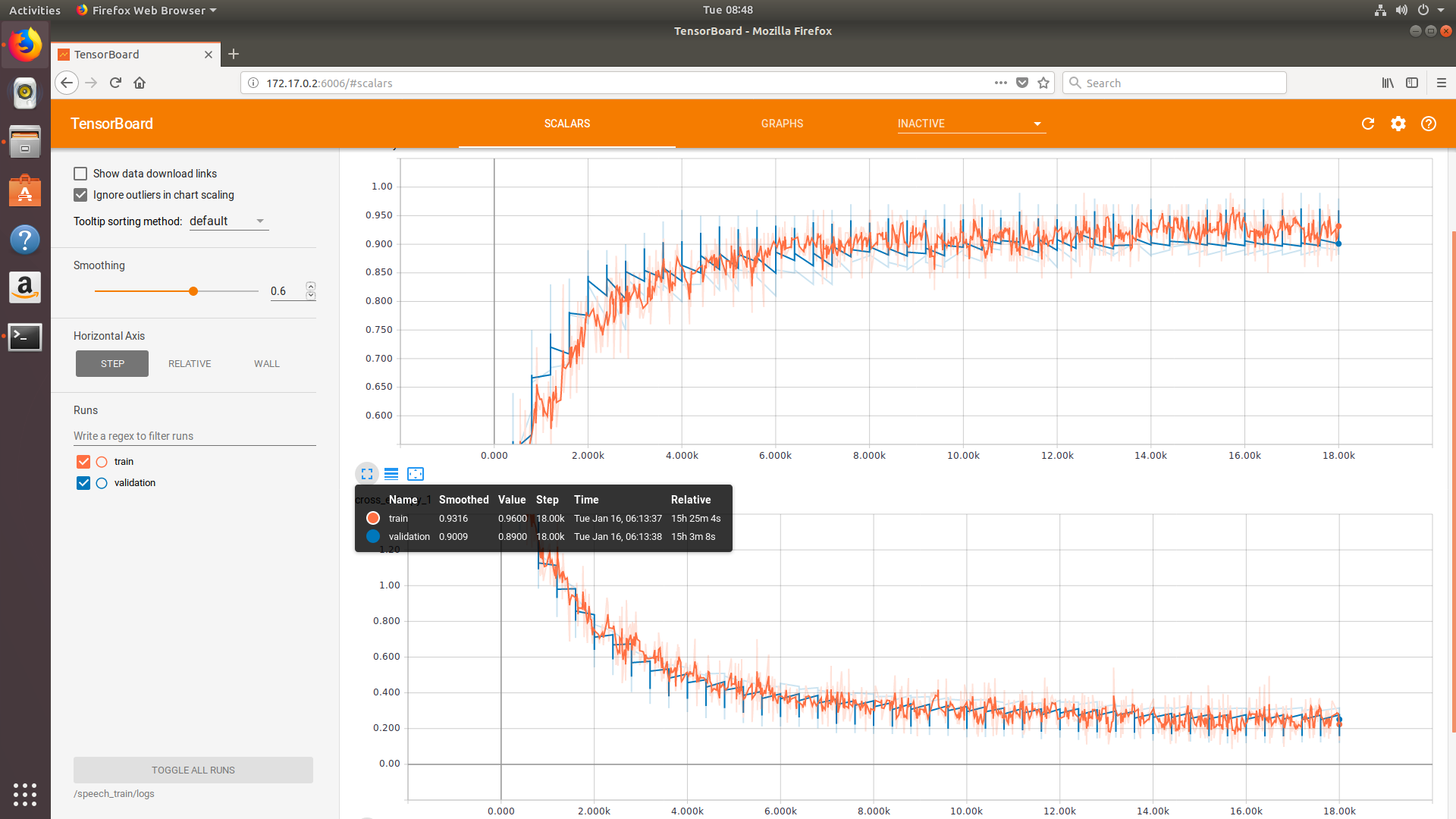Open system status menu arrow
The height and width of the screenshot is (819, 1456).
tap(1441, 10)
